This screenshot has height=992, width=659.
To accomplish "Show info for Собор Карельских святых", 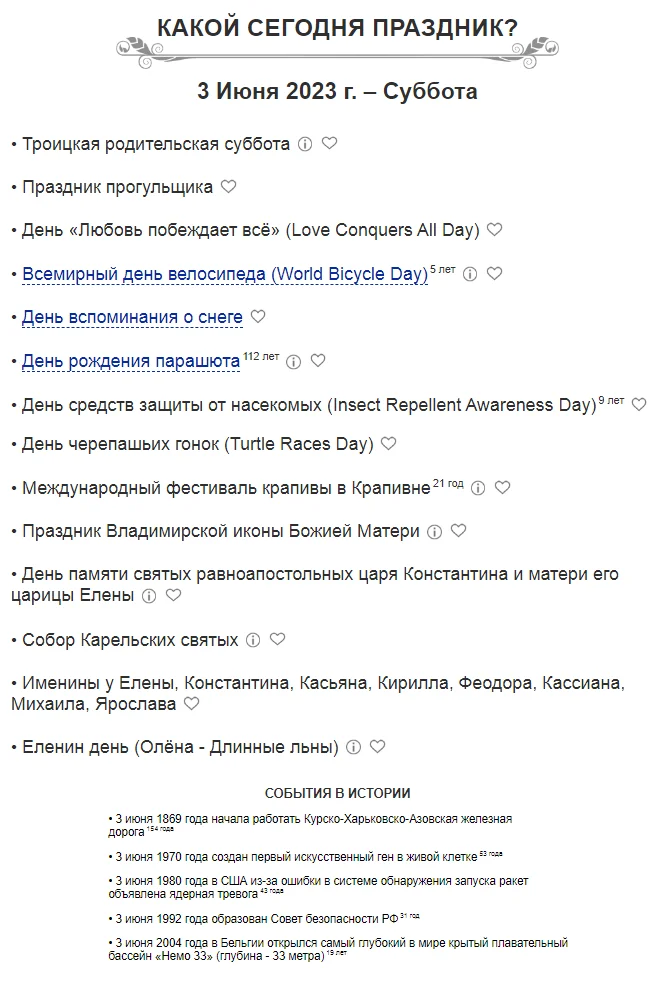I will (253, 640).
